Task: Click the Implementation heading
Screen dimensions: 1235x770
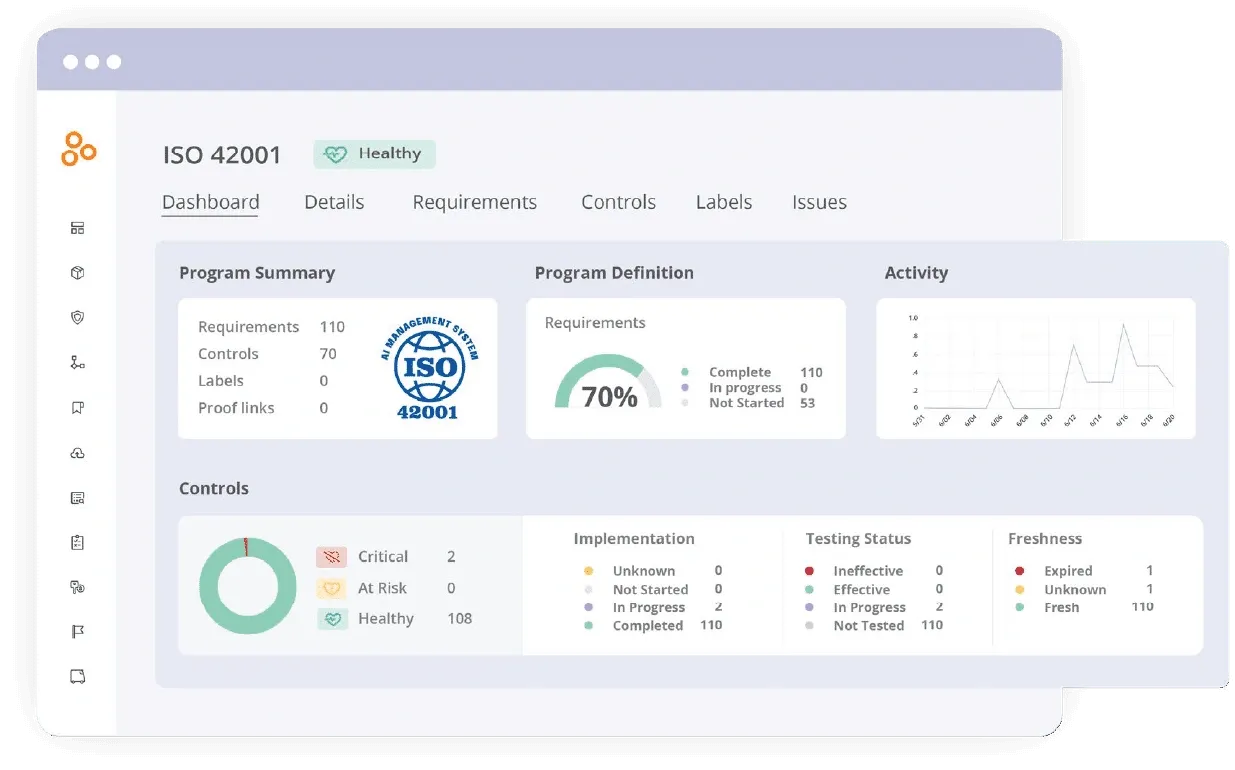Action: pyautogui.click(x=634, y=539)
